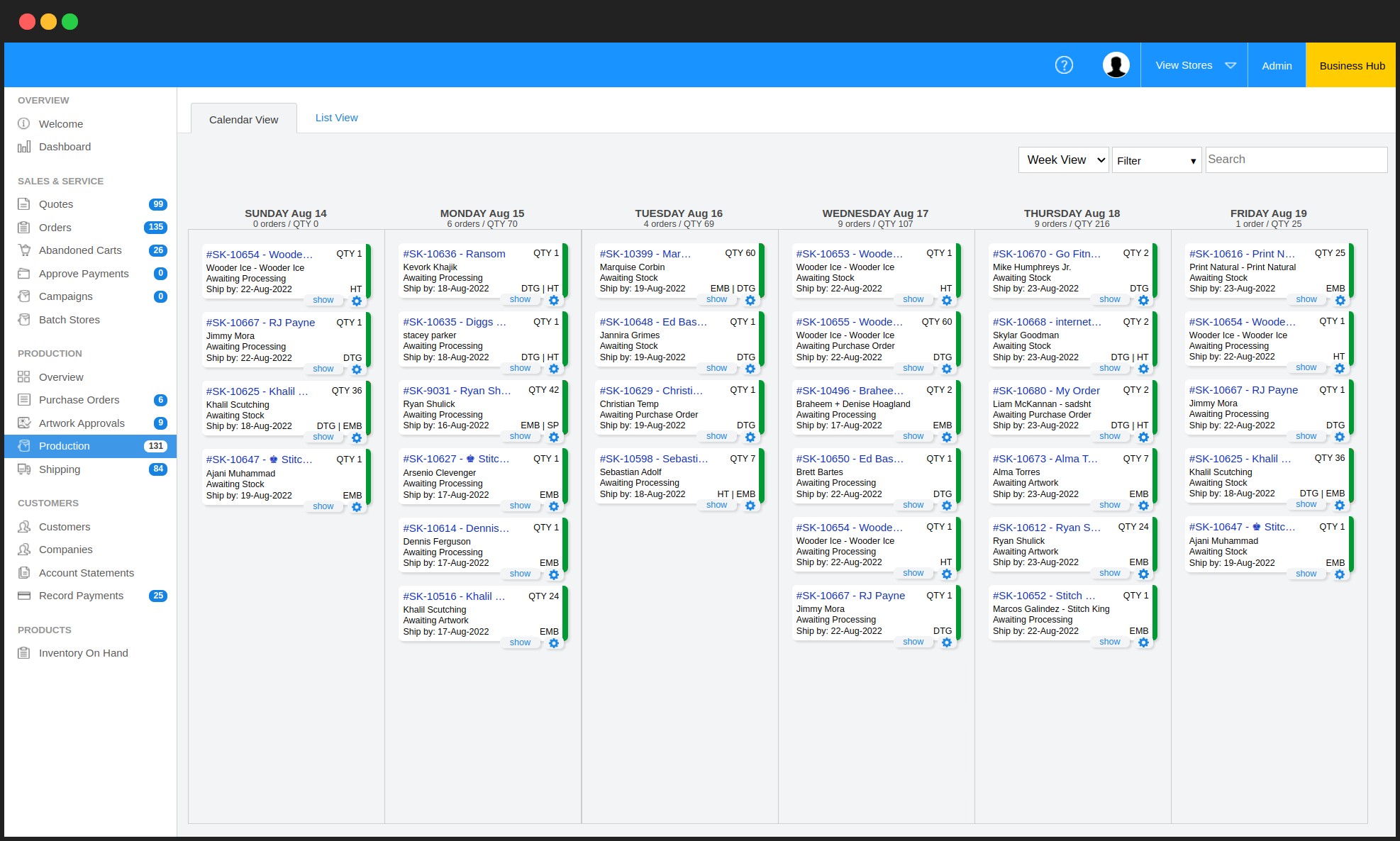Click the Artwork Approvals sidebar icon
Viewport: 1400px width, 841px height.
23,423
